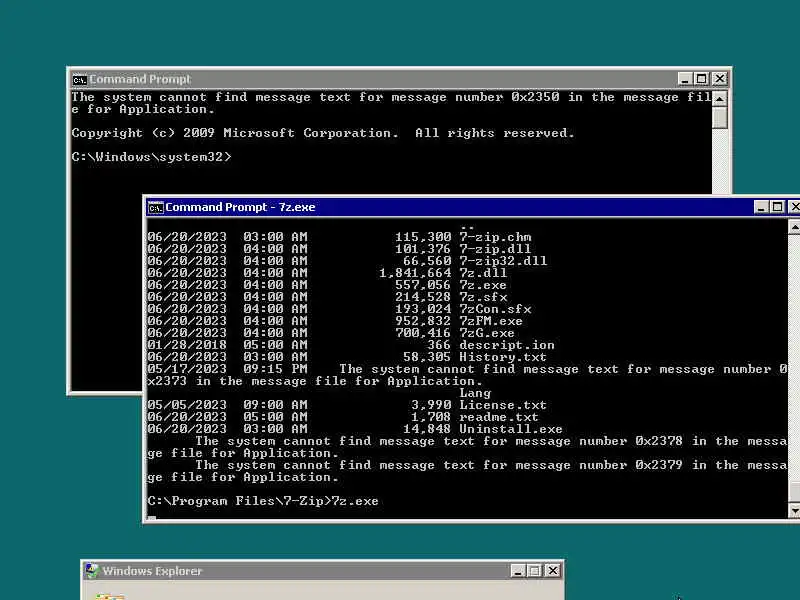Click the file name readme.txt
The width and height of the screenshot is (800, 600).
tap(498, 417)
